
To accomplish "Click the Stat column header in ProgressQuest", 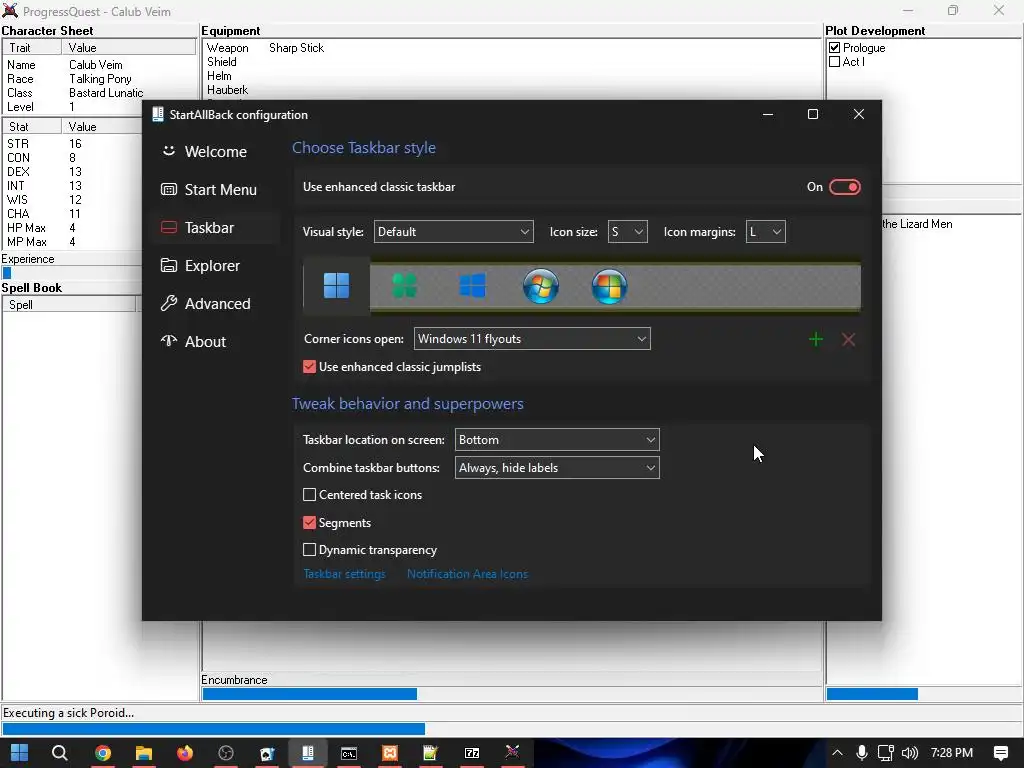I will pyautogui.click(x=32, y=127).
